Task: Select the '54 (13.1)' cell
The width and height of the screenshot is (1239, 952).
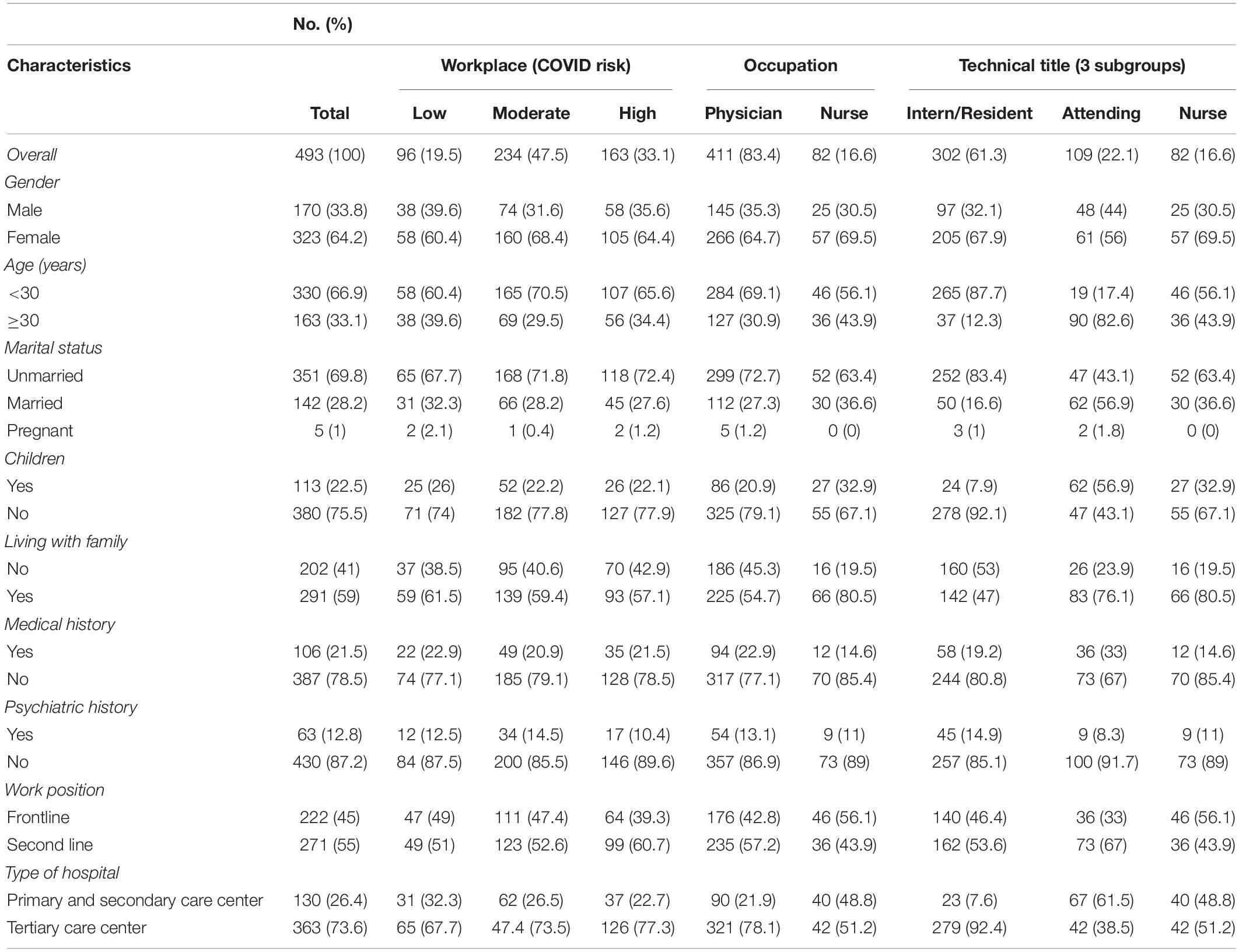Action: tap(743, 734)
